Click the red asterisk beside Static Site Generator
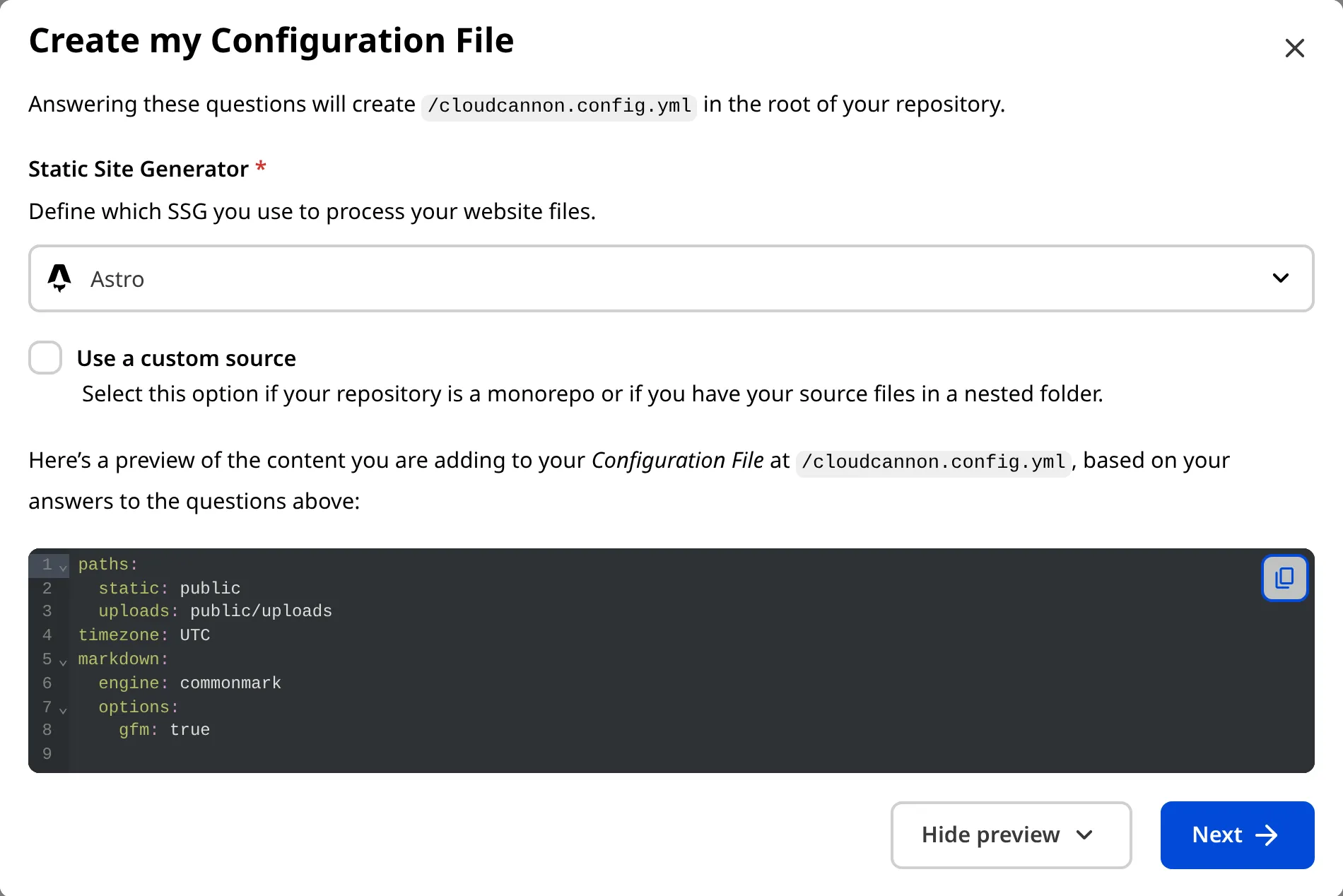This screenshot has width=1343, height=896. 260,167
